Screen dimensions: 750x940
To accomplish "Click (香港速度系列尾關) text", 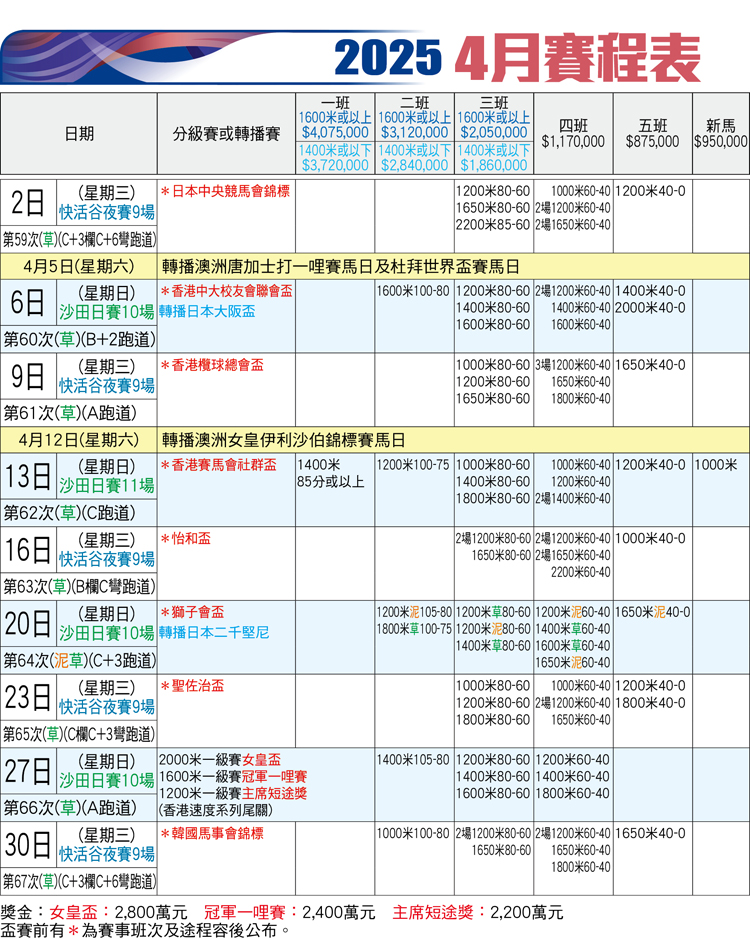I will [215, 811].
